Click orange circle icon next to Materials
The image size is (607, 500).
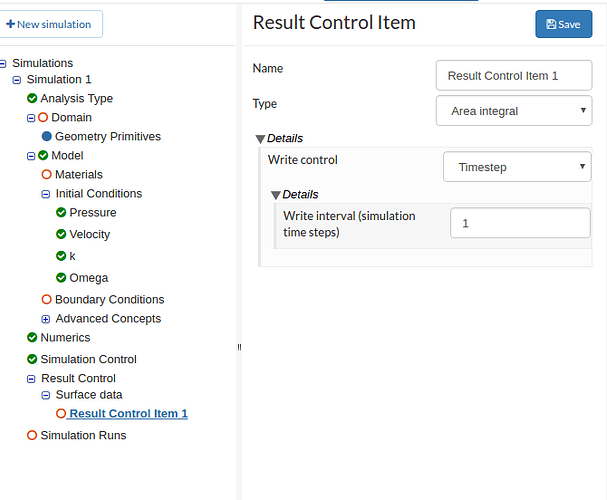pos(46,174)
